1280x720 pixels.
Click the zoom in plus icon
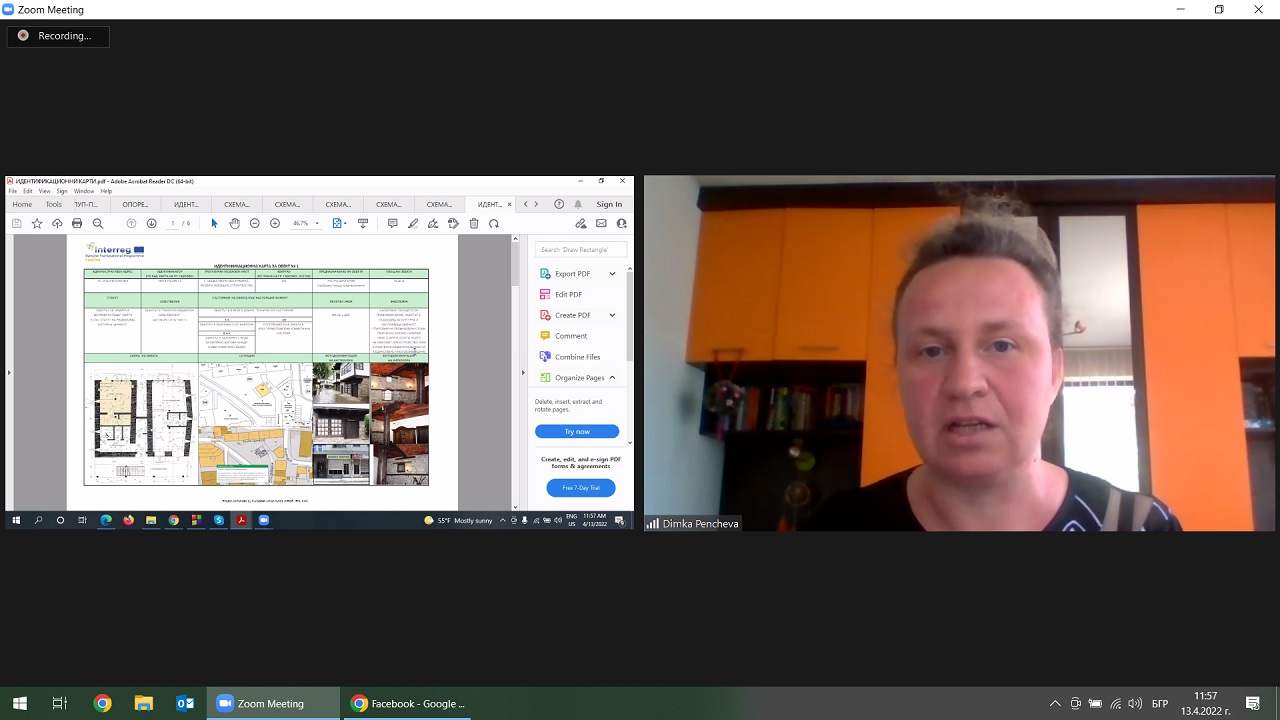pyautogui.click(x=275, y=223)
